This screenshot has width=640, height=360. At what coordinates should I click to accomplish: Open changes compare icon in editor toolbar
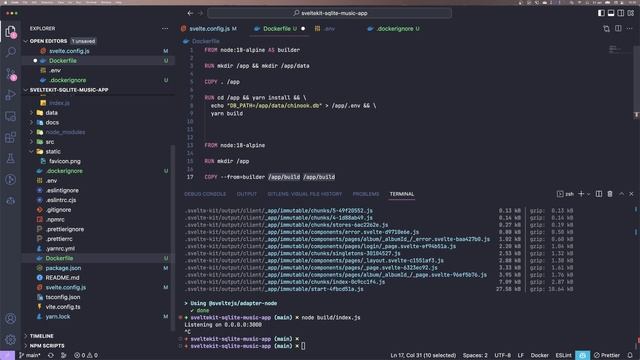point(607,29)
